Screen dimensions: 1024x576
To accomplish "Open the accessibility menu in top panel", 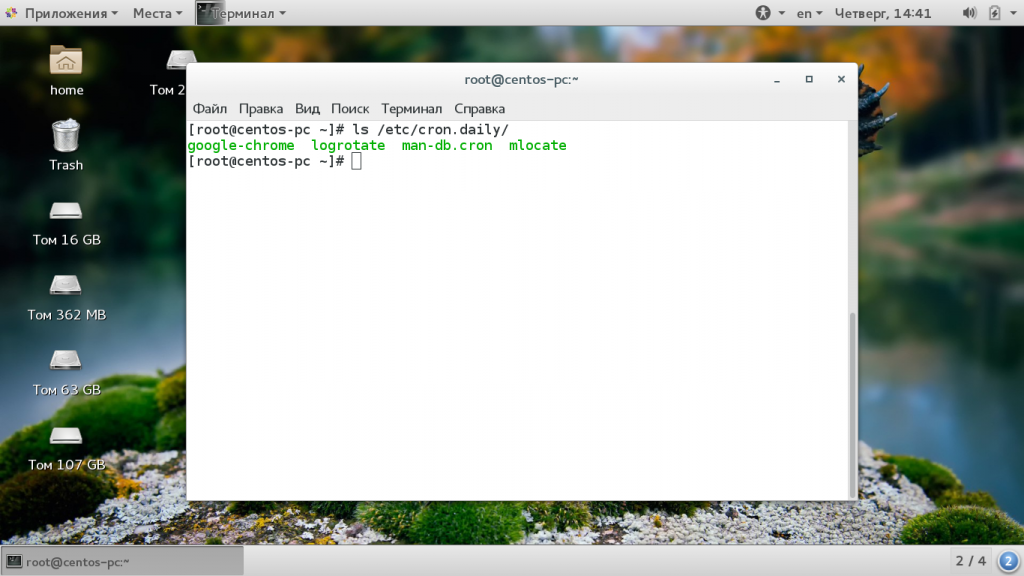I will 767,13.
